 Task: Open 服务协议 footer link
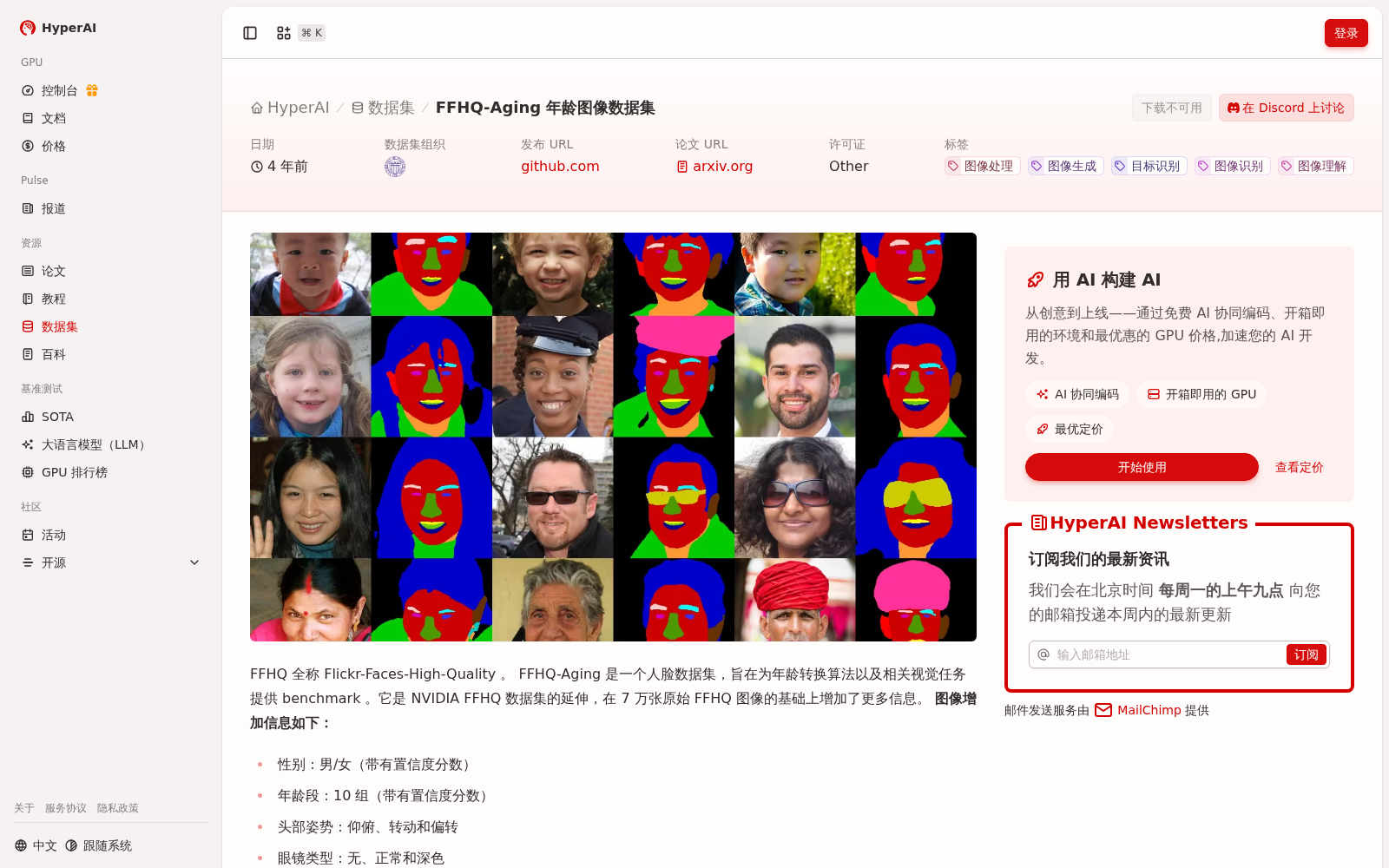click(66, 808)
